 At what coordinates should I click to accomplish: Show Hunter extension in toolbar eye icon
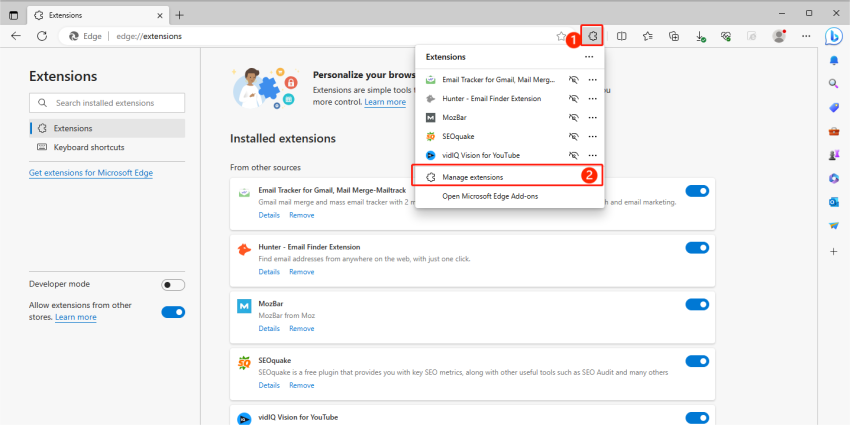pos(573,99)
